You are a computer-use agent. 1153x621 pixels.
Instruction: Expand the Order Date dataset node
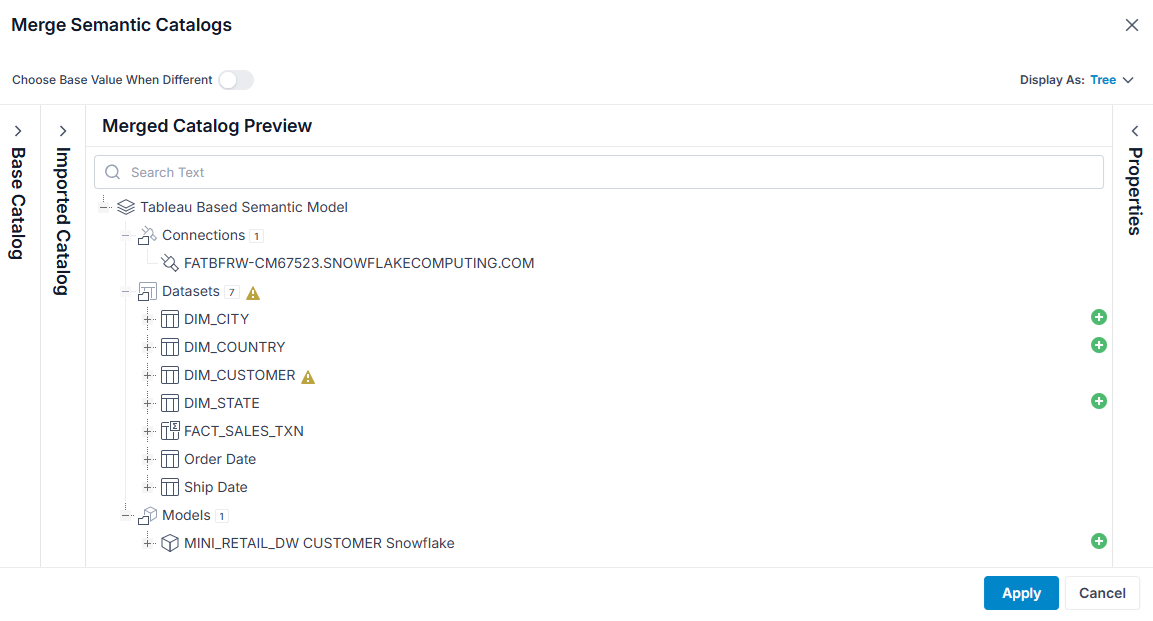(x=148, y=459)
